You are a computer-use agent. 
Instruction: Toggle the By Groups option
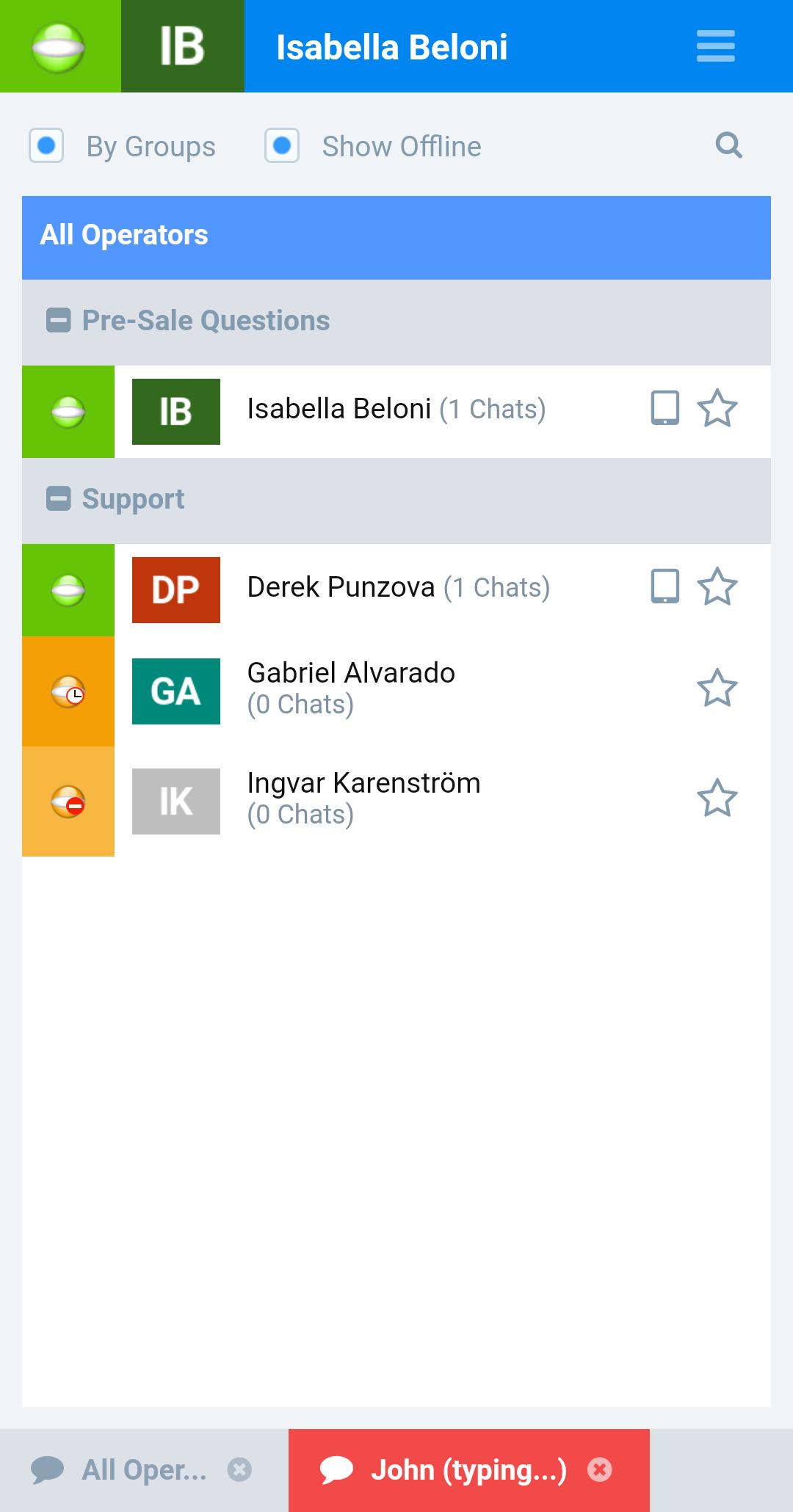(46, 145)
